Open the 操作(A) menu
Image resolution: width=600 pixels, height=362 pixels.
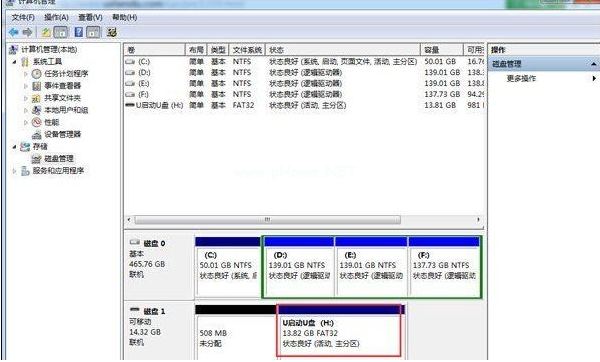coord(56,18)
